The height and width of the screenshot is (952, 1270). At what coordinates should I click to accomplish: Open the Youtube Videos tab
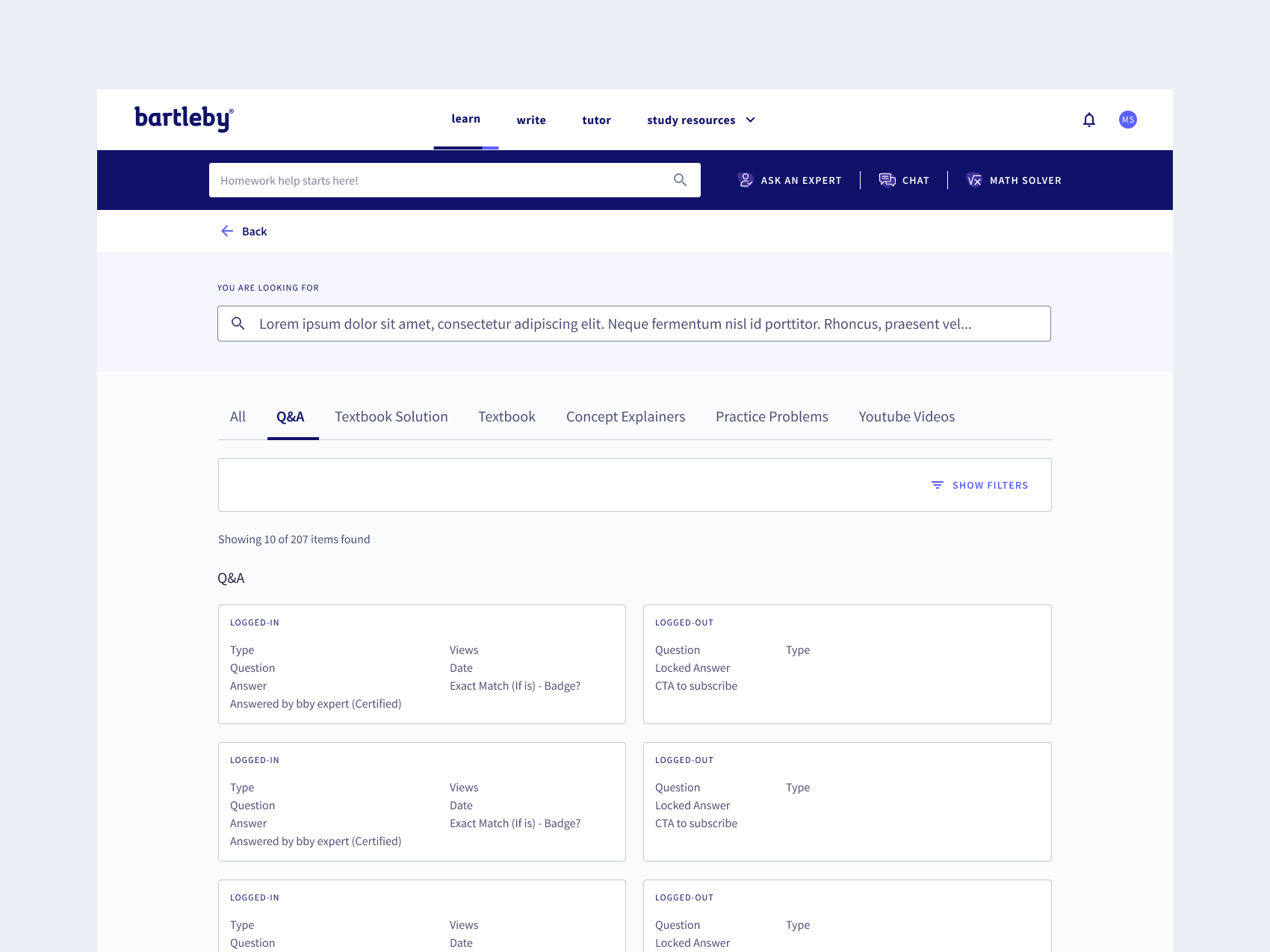907,417
